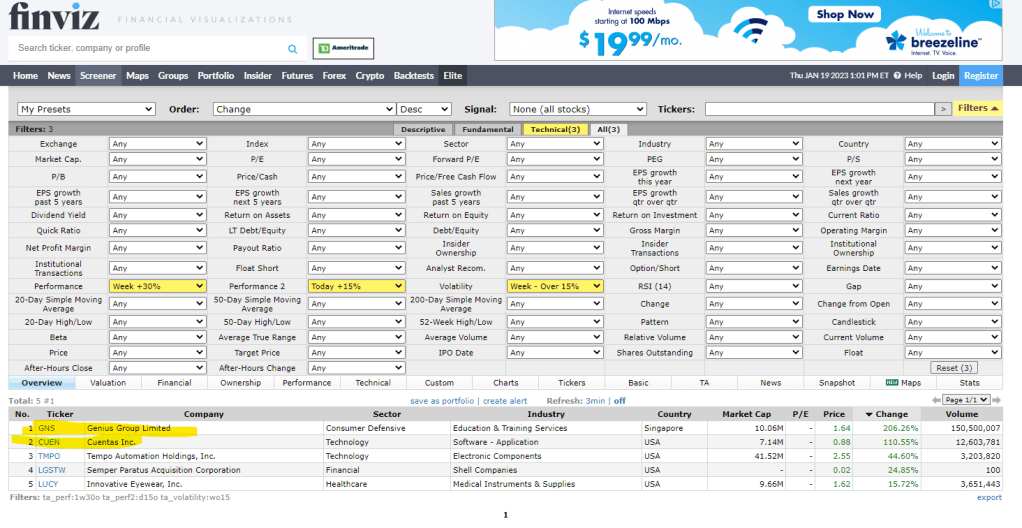Screen dimensions: 1022x528
Task: Collapse the Filters panel toggle
Action: [978, 108]
